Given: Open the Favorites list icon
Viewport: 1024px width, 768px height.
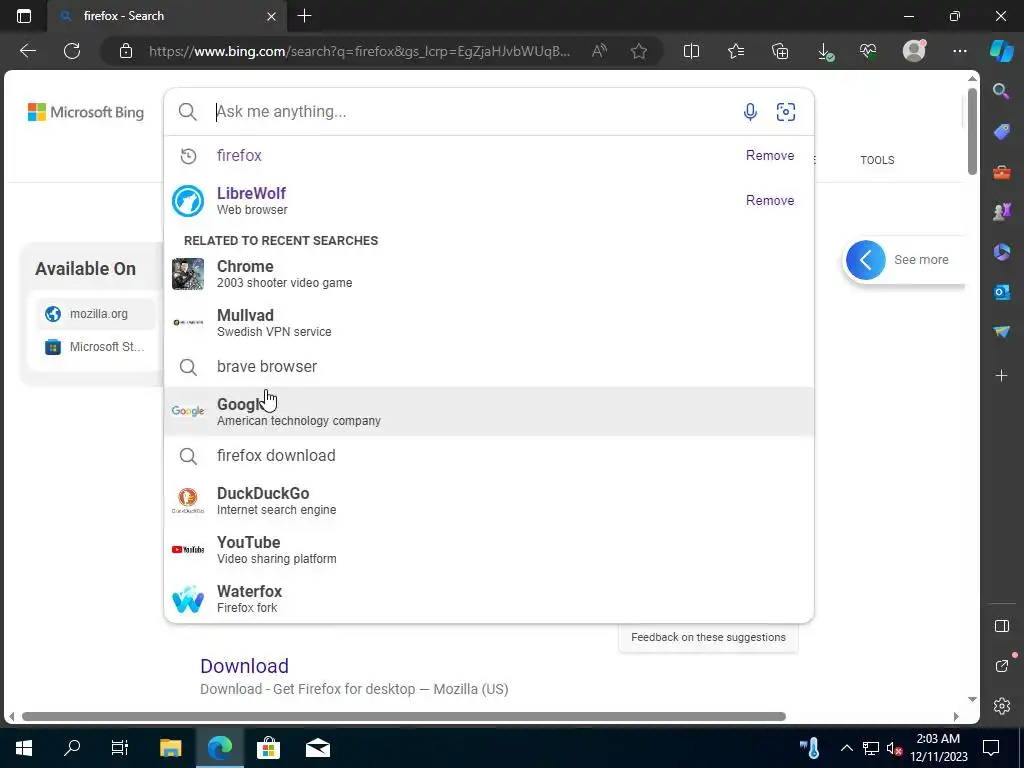Looking at the screenshot, I should point(736,51).
